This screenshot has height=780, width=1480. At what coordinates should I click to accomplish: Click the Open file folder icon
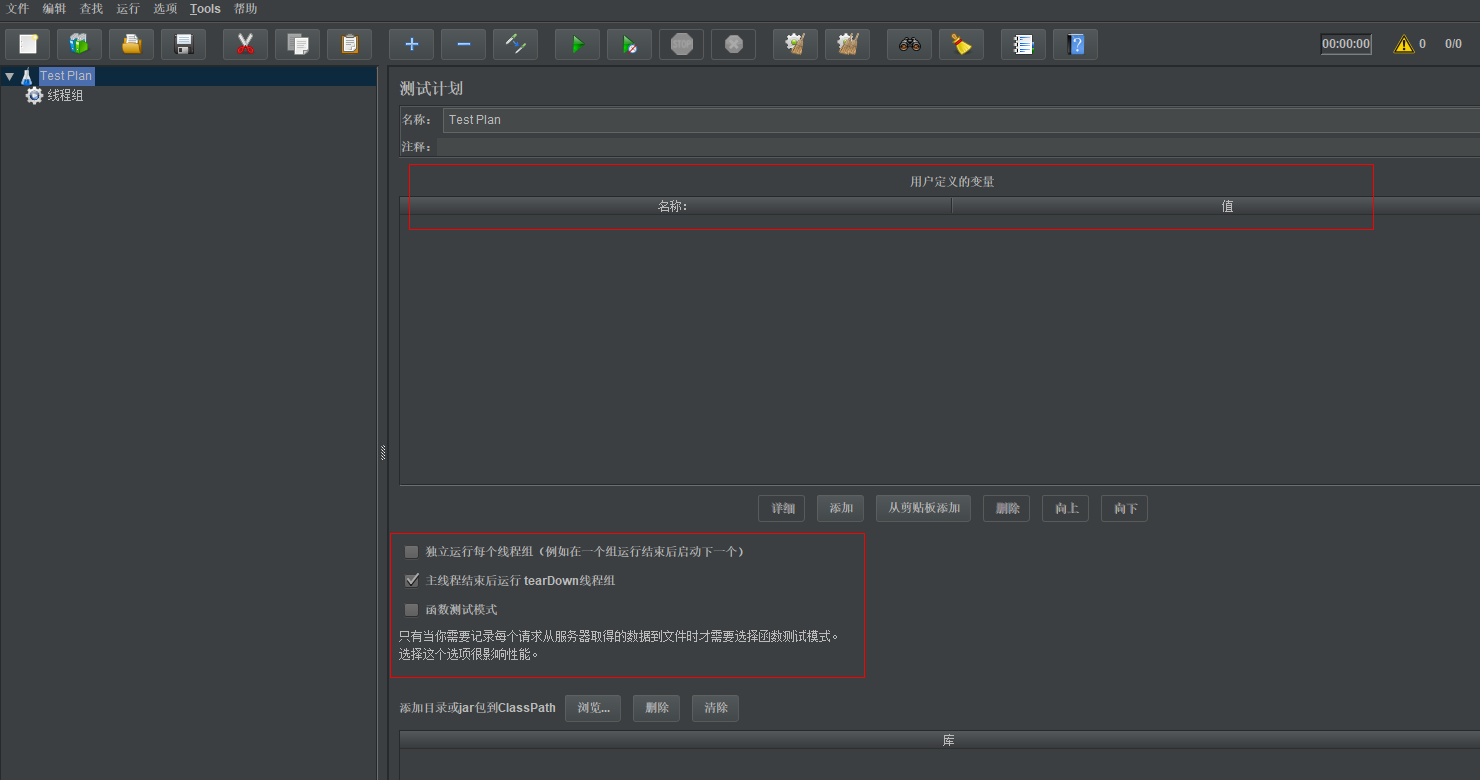click(x=131, y=44)
